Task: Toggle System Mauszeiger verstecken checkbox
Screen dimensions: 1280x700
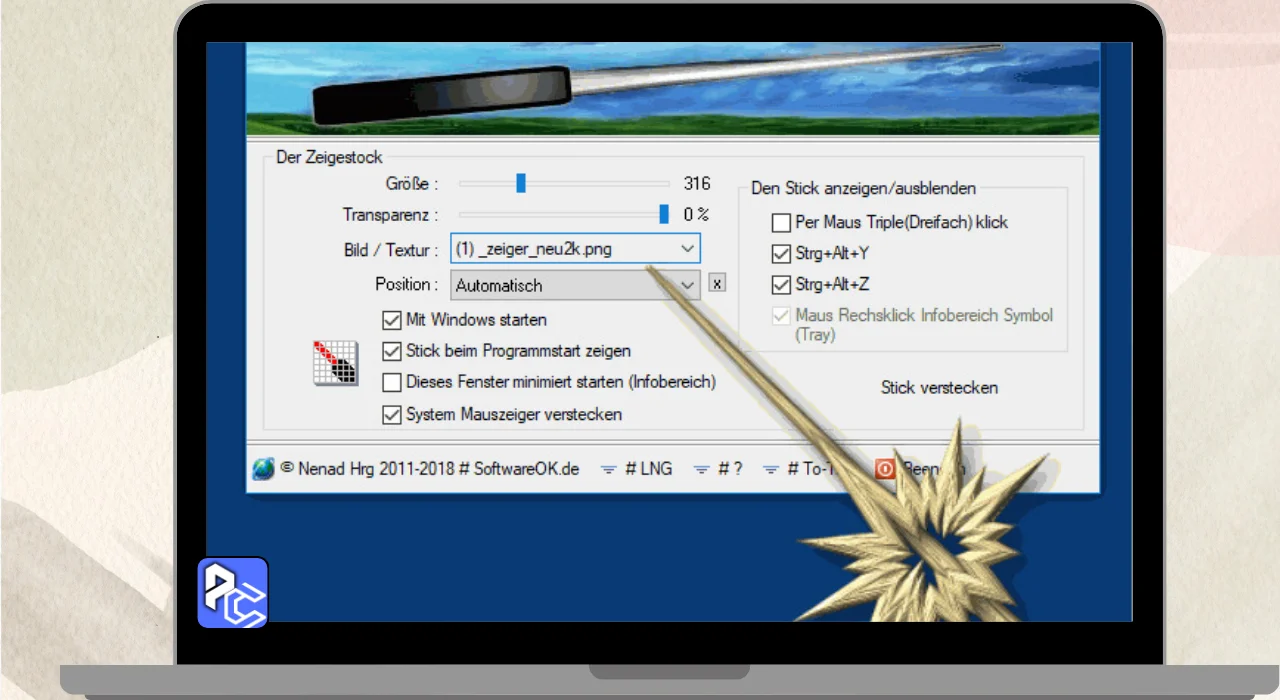Action: 392,414
